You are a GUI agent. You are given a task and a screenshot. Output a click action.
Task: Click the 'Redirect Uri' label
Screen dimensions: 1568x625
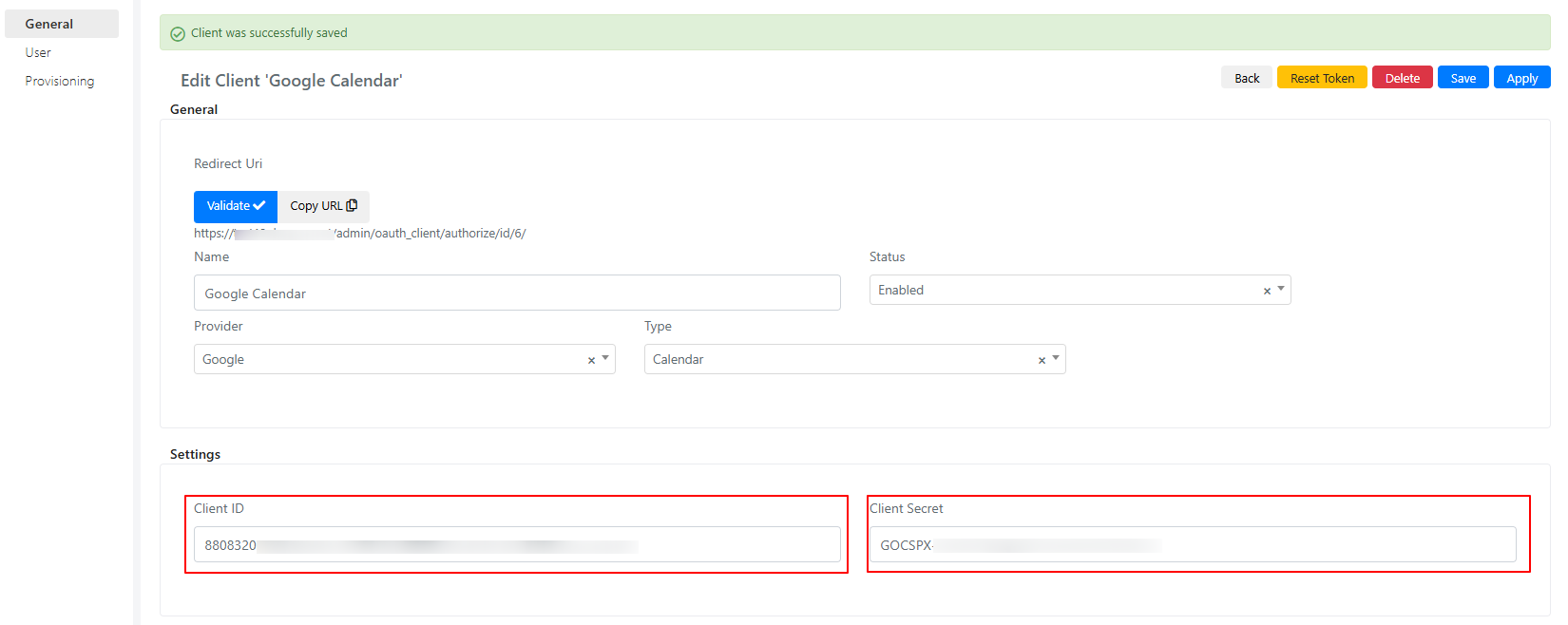(x=228, y=163)
